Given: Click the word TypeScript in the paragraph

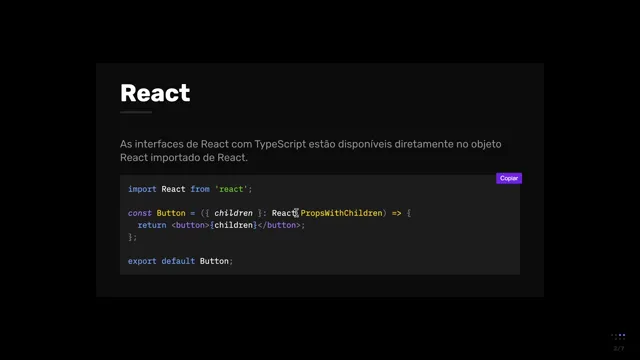Looking at the screenshot, I should point(280,144).
